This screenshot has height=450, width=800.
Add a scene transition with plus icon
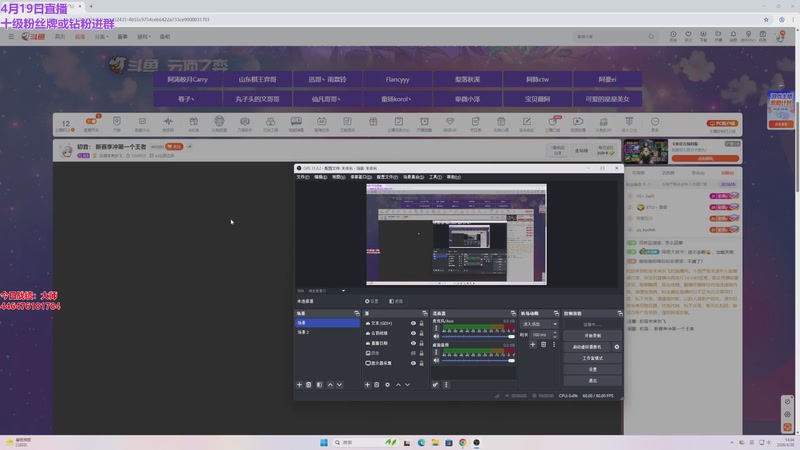pyautogui.click(x=533, y=345)
